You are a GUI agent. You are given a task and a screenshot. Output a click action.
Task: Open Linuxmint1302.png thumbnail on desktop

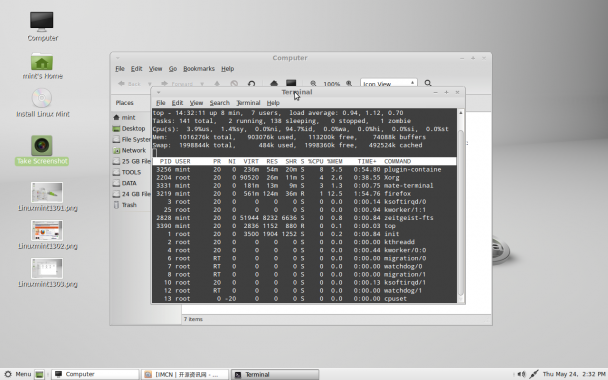pyautogui.click(x=47, y=230)
